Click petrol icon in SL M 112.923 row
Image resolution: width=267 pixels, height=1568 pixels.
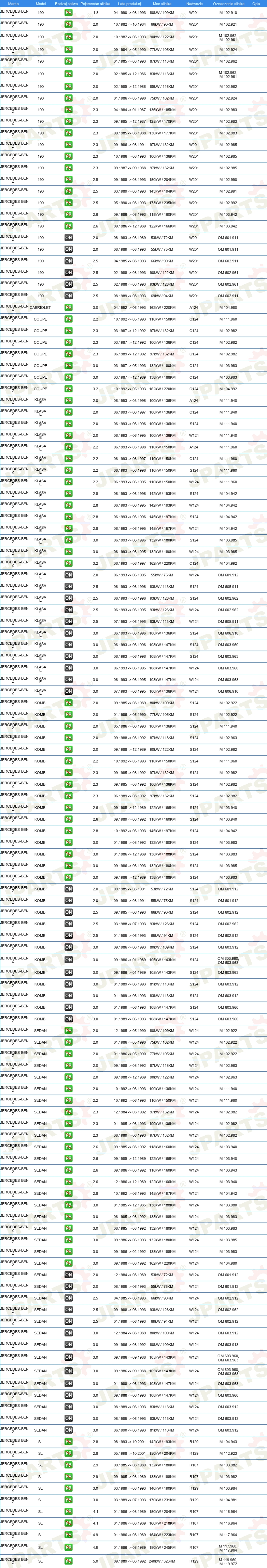[x=68, y=1453]
